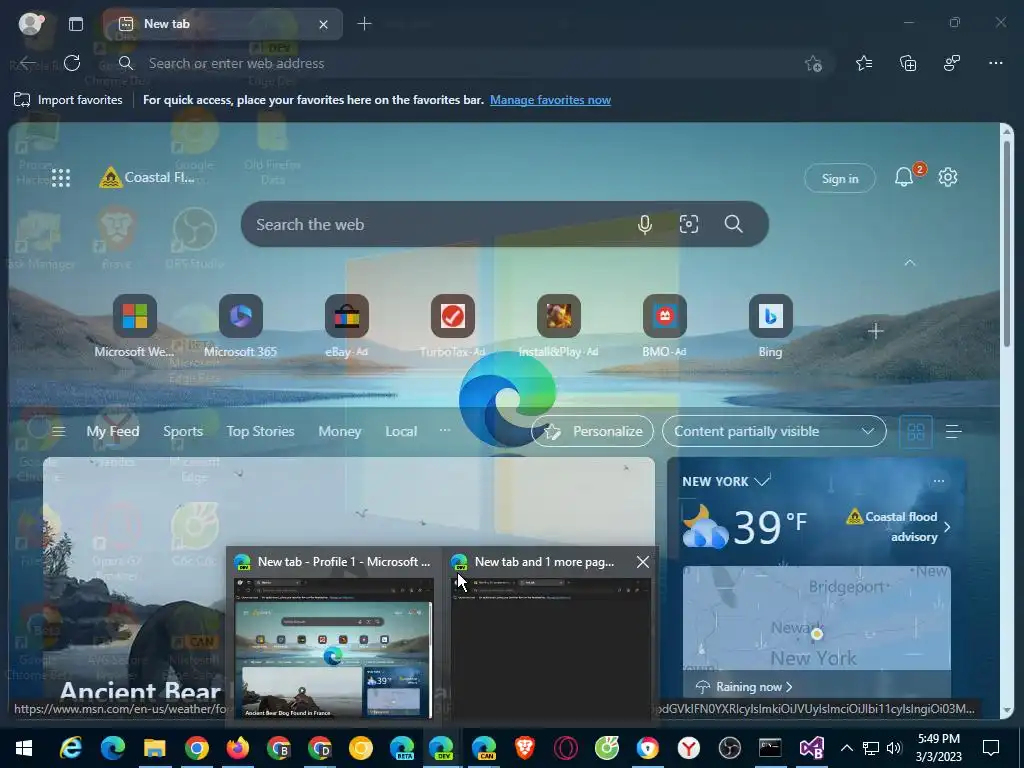The image size is (1024, 768).
Task: Switch feed to list layout view
Action: coord(953,432)
